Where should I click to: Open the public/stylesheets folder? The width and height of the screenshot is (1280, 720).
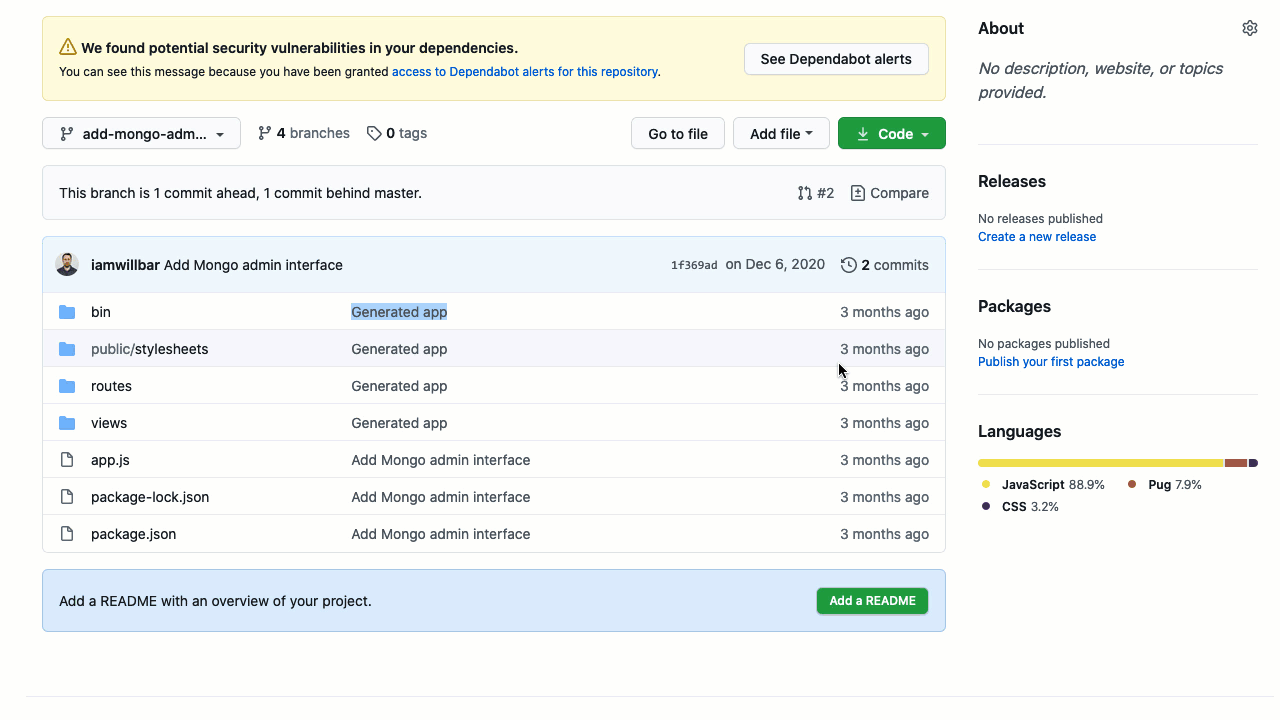point(150,349)
